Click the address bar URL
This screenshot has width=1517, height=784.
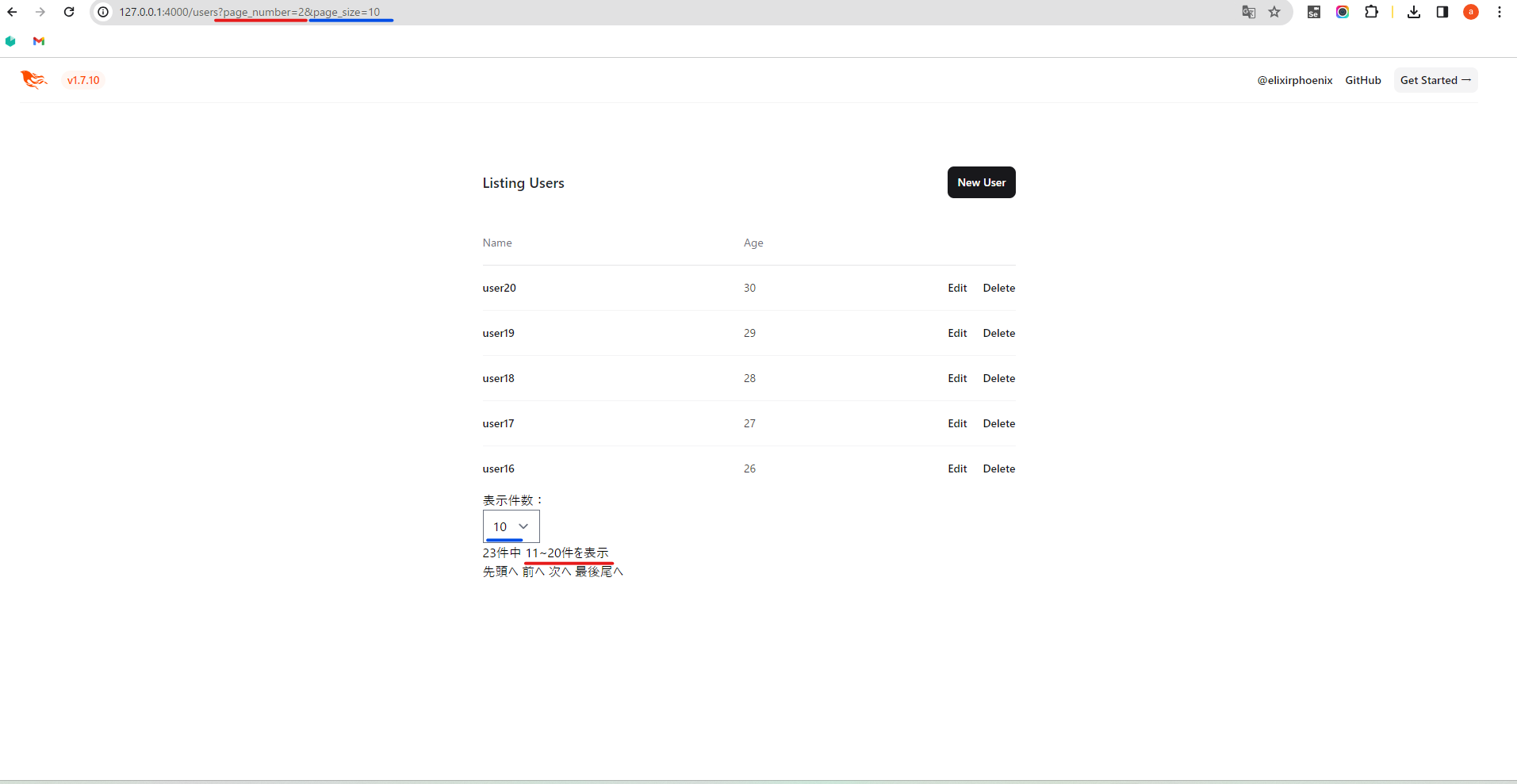point(250,12)
